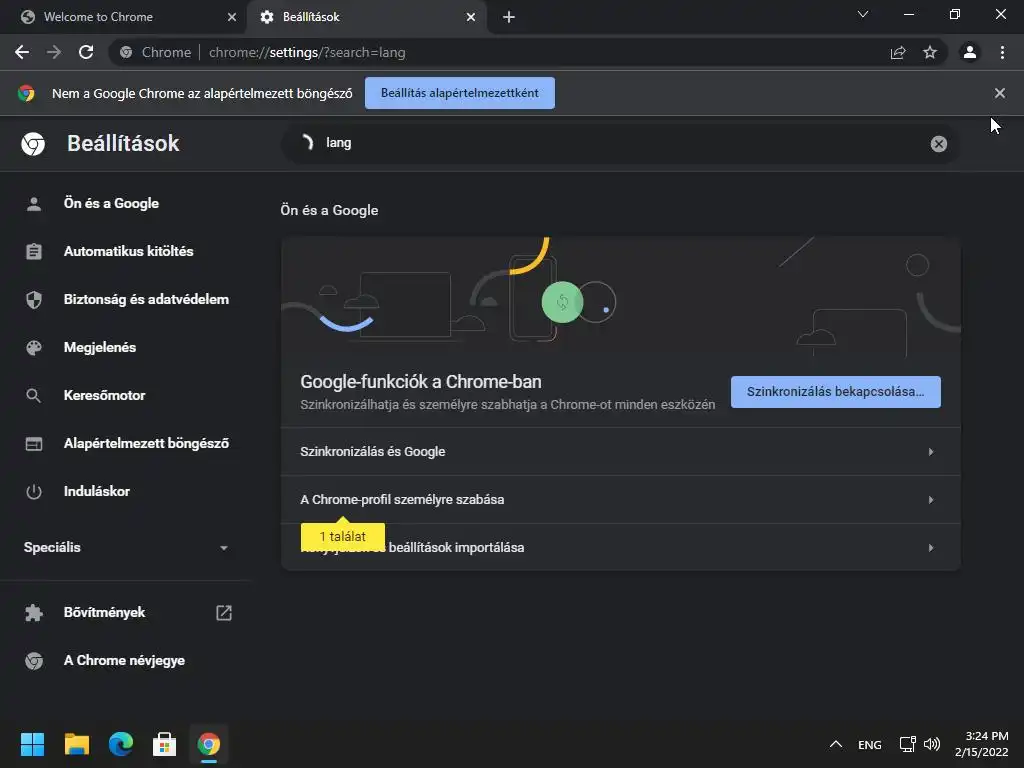Dismiss the default browser infobar

(1000, 93)
